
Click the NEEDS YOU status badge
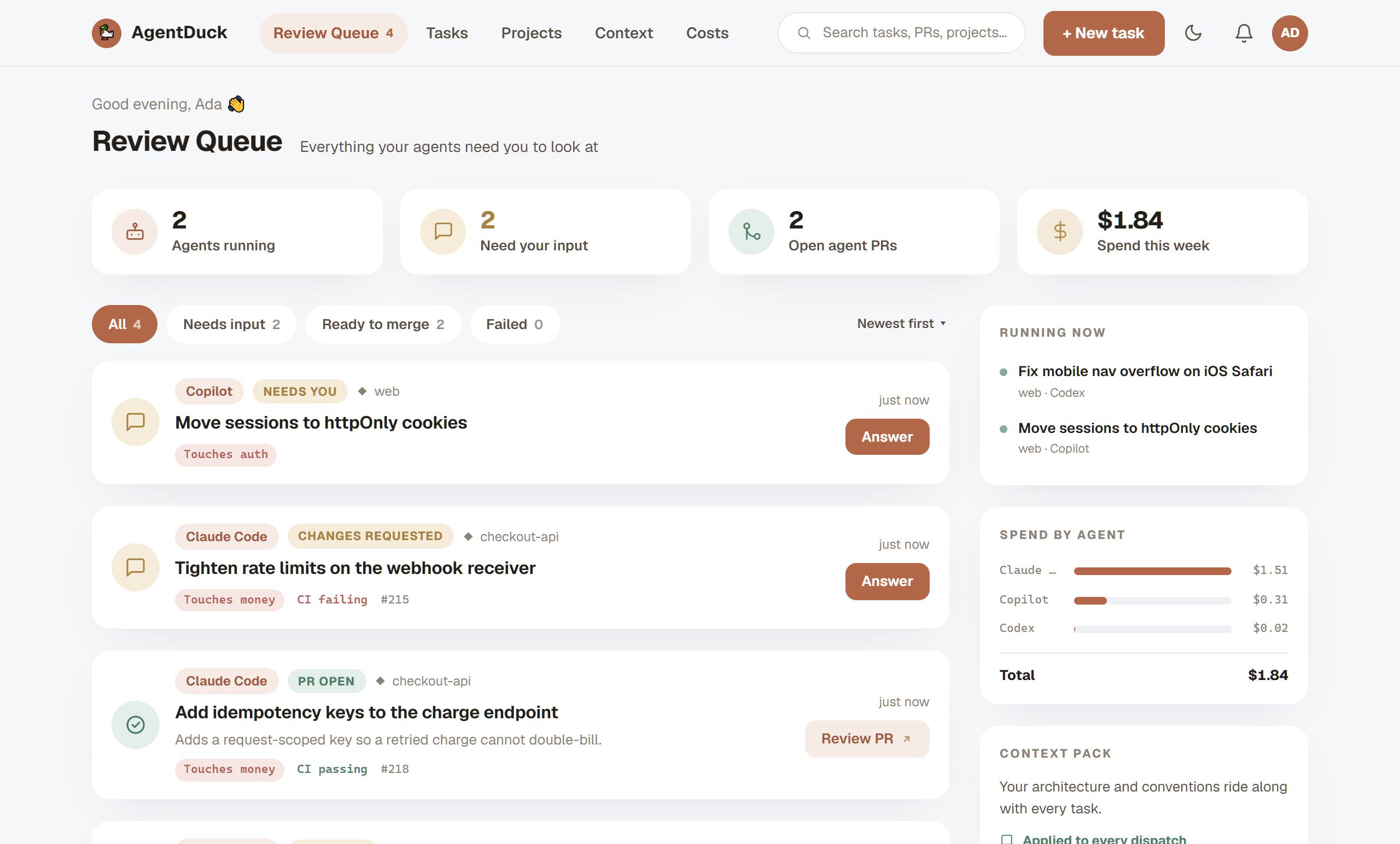300,391
